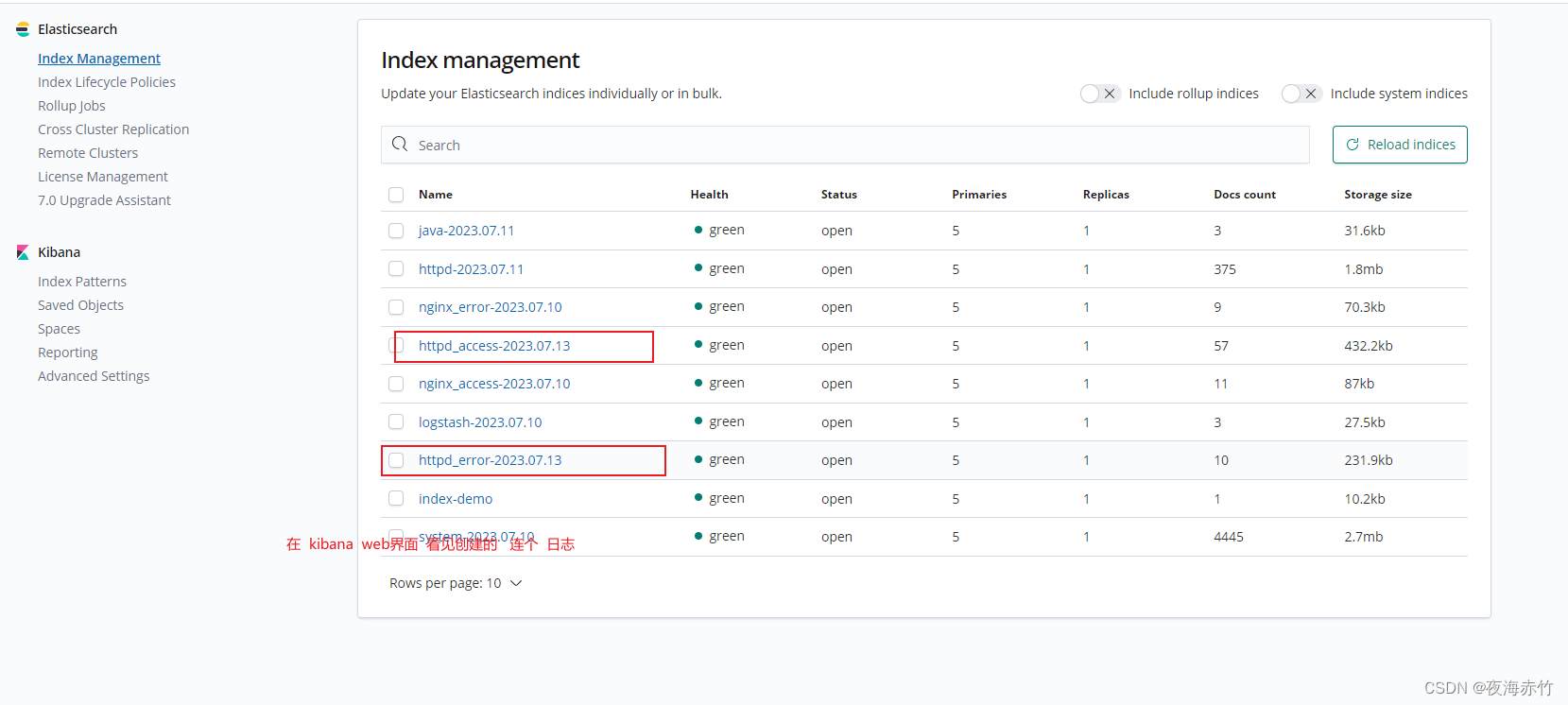Viewport: 1568px width, 705px height.
Task: Go to Saved Objects
Action: point(80,305)
